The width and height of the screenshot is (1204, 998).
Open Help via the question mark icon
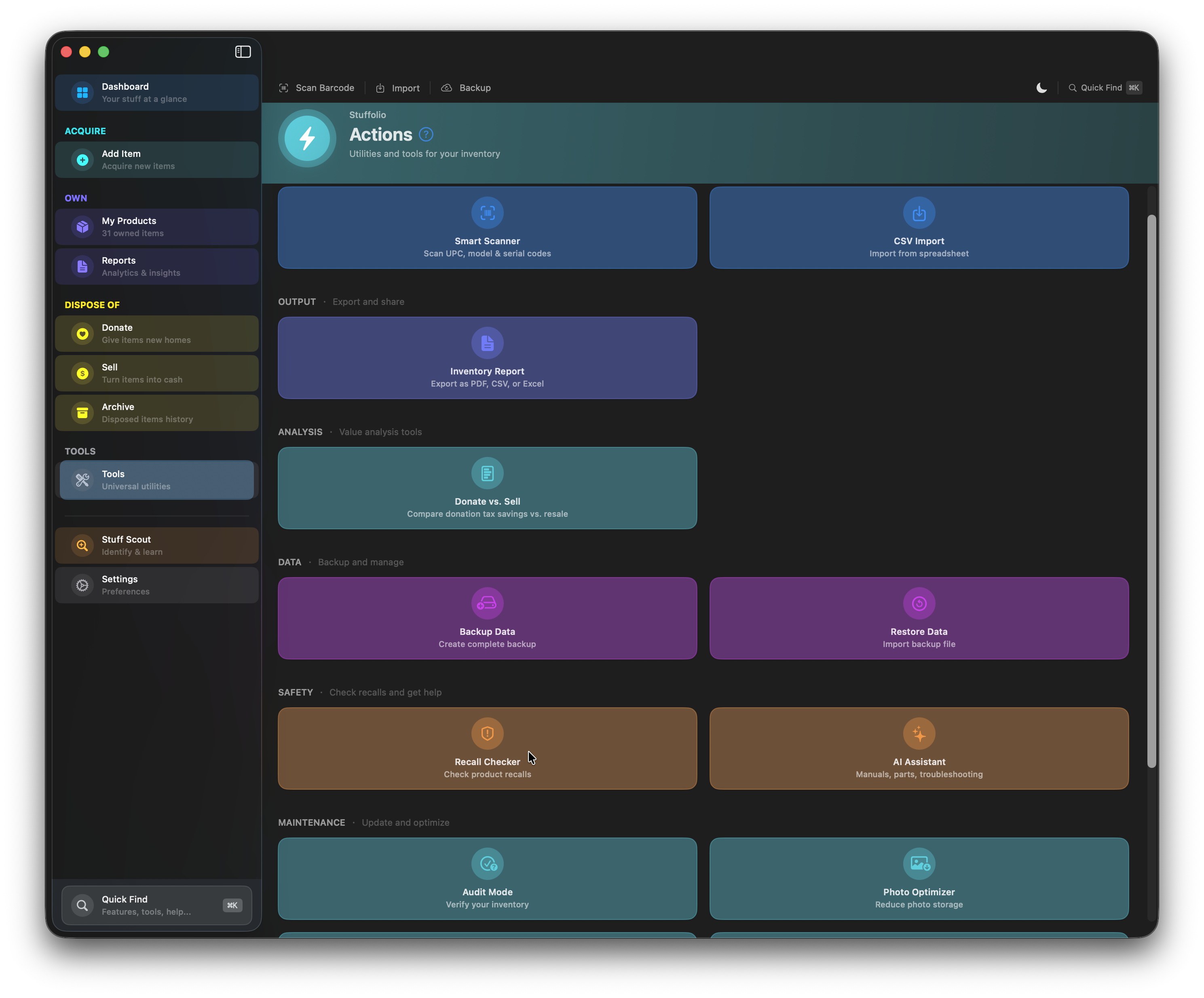(425, 134)
